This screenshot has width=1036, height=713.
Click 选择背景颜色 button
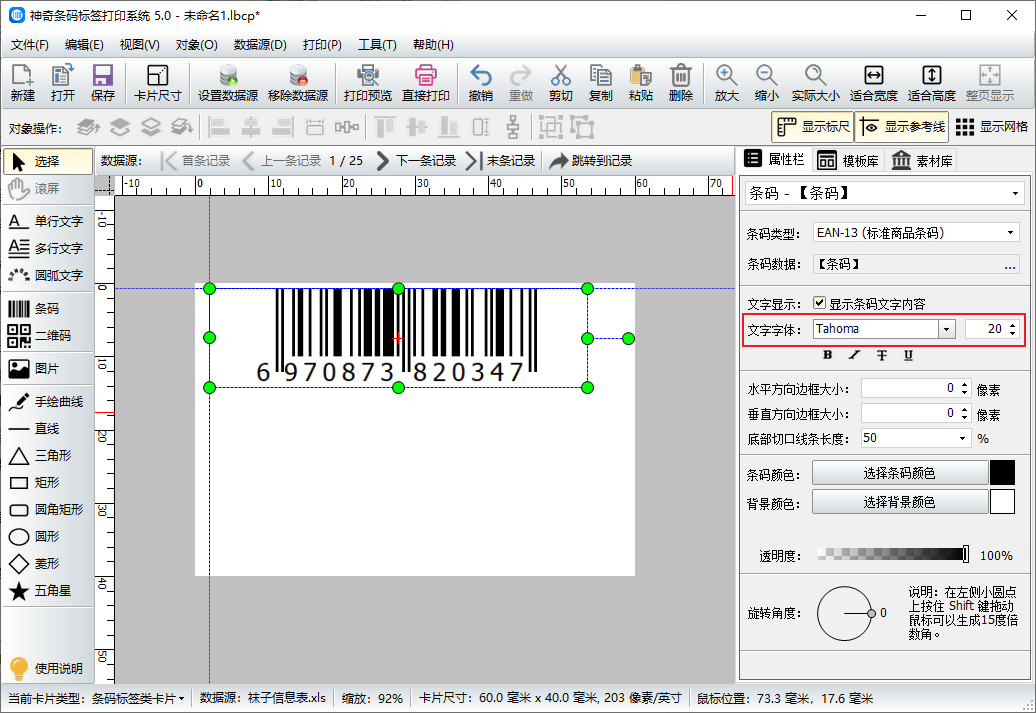coord(900,502)
